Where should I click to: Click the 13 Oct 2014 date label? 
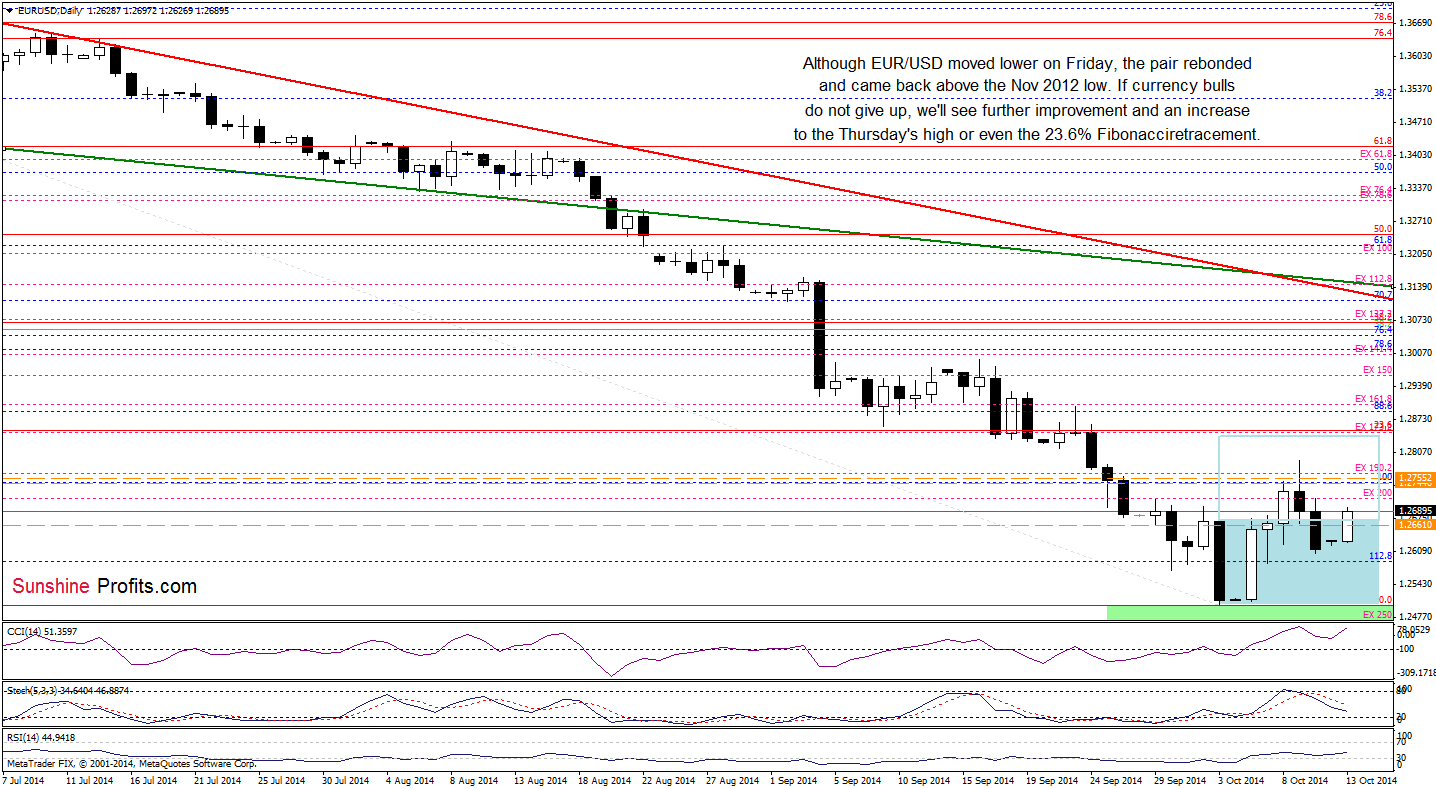(1372, 780)
